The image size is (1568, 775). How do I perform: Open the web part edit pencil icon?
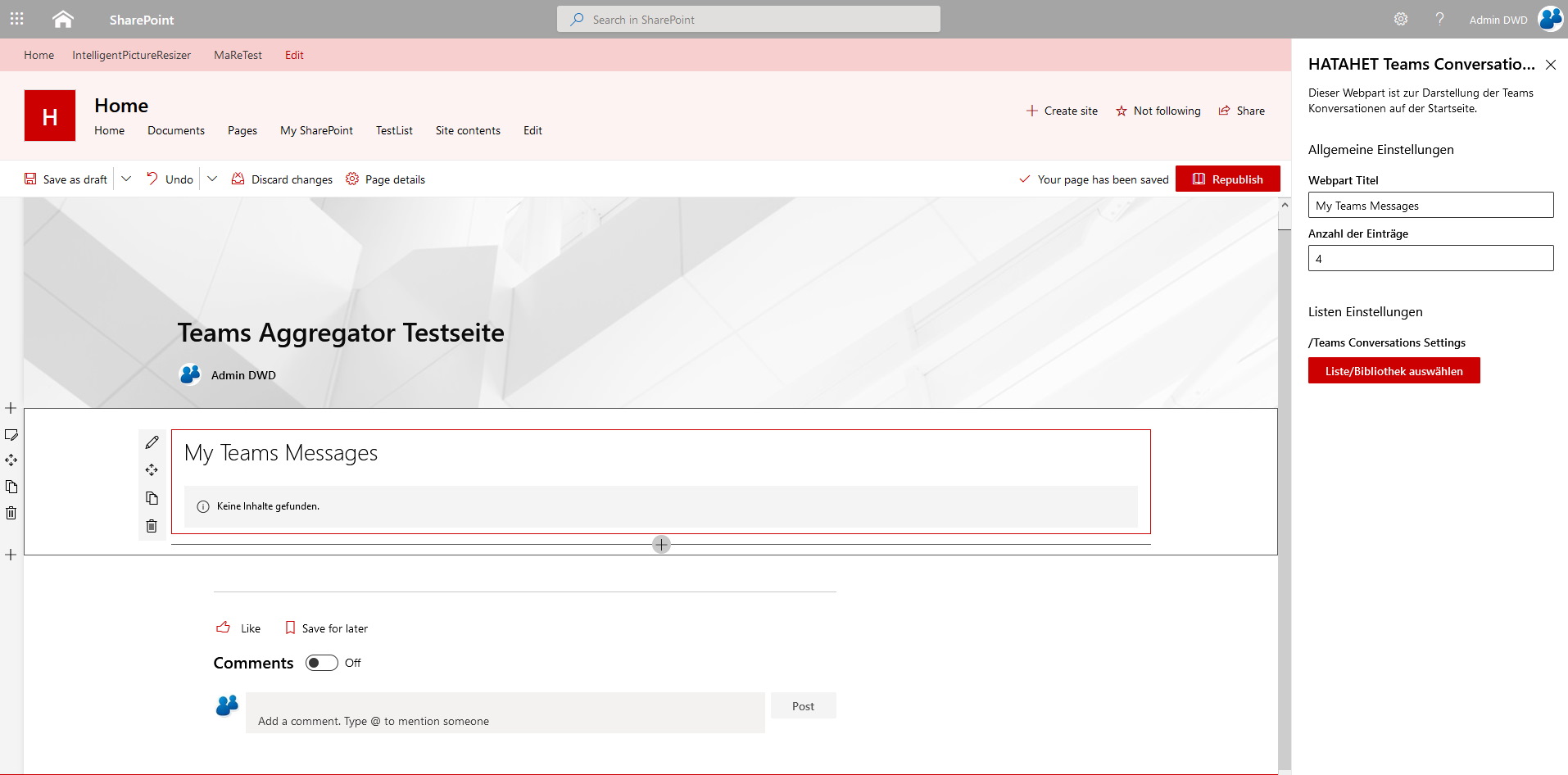pos(152,442)
